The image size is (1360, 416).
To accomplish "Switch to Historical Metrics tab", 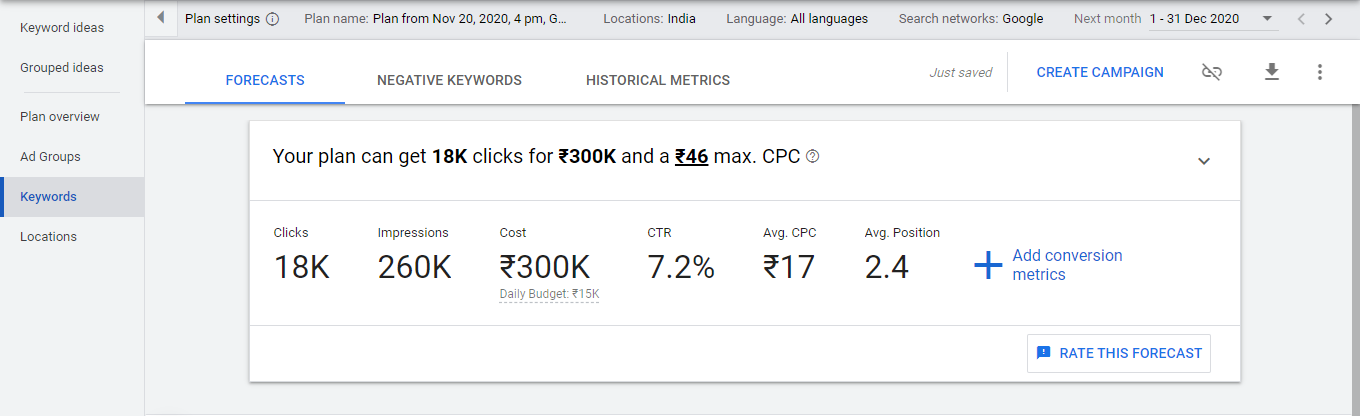I will [x=658, y=80].
